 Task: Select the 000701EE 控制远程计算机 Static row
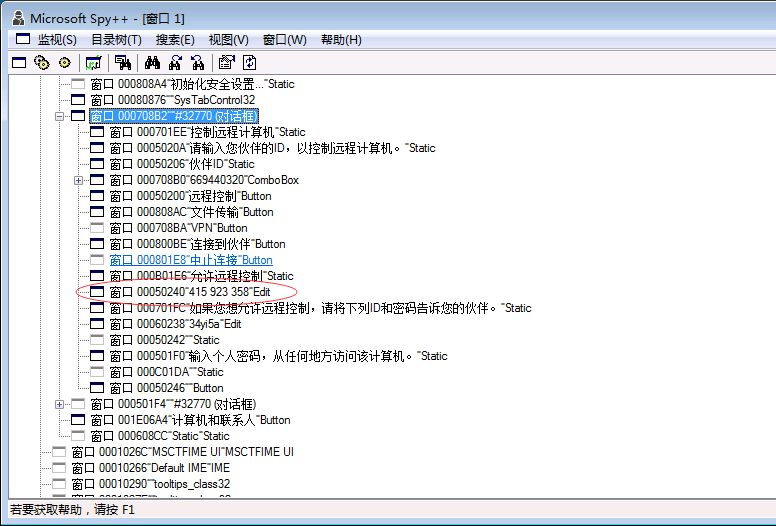click(207, 132)
